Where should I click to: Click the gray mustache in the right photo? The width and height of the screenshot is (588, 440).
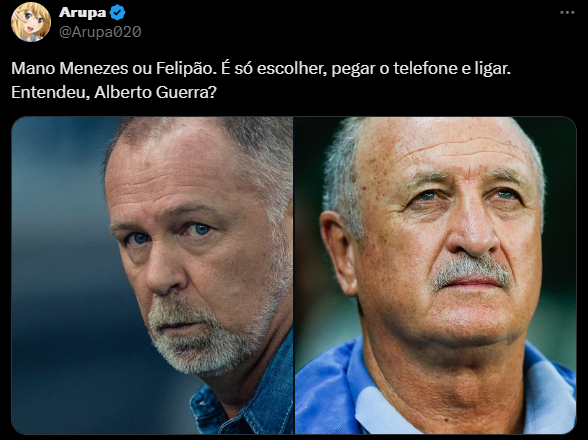click(471, 271)
